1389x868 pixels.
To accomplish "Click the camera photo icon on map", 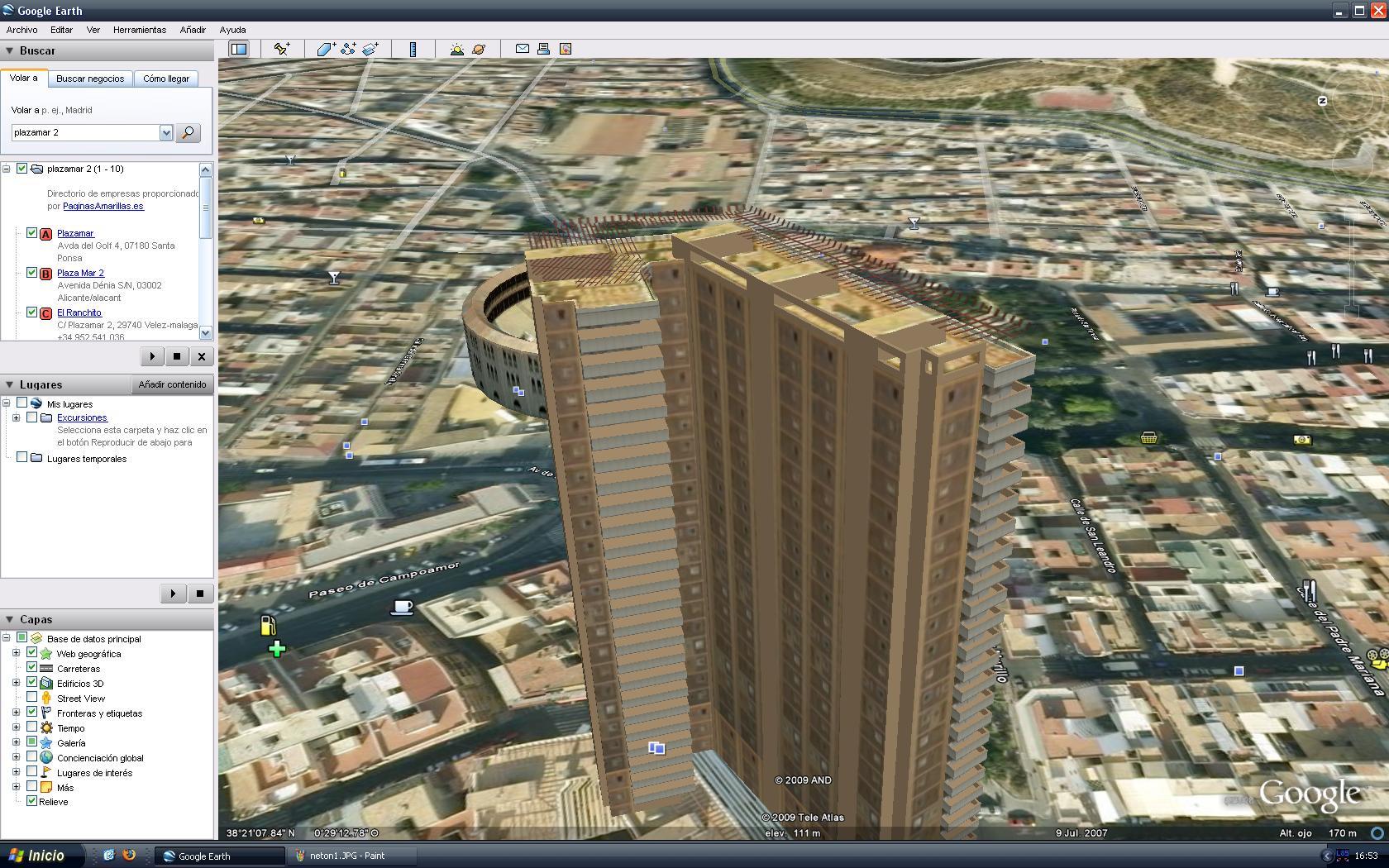I will coord(1302,440).
